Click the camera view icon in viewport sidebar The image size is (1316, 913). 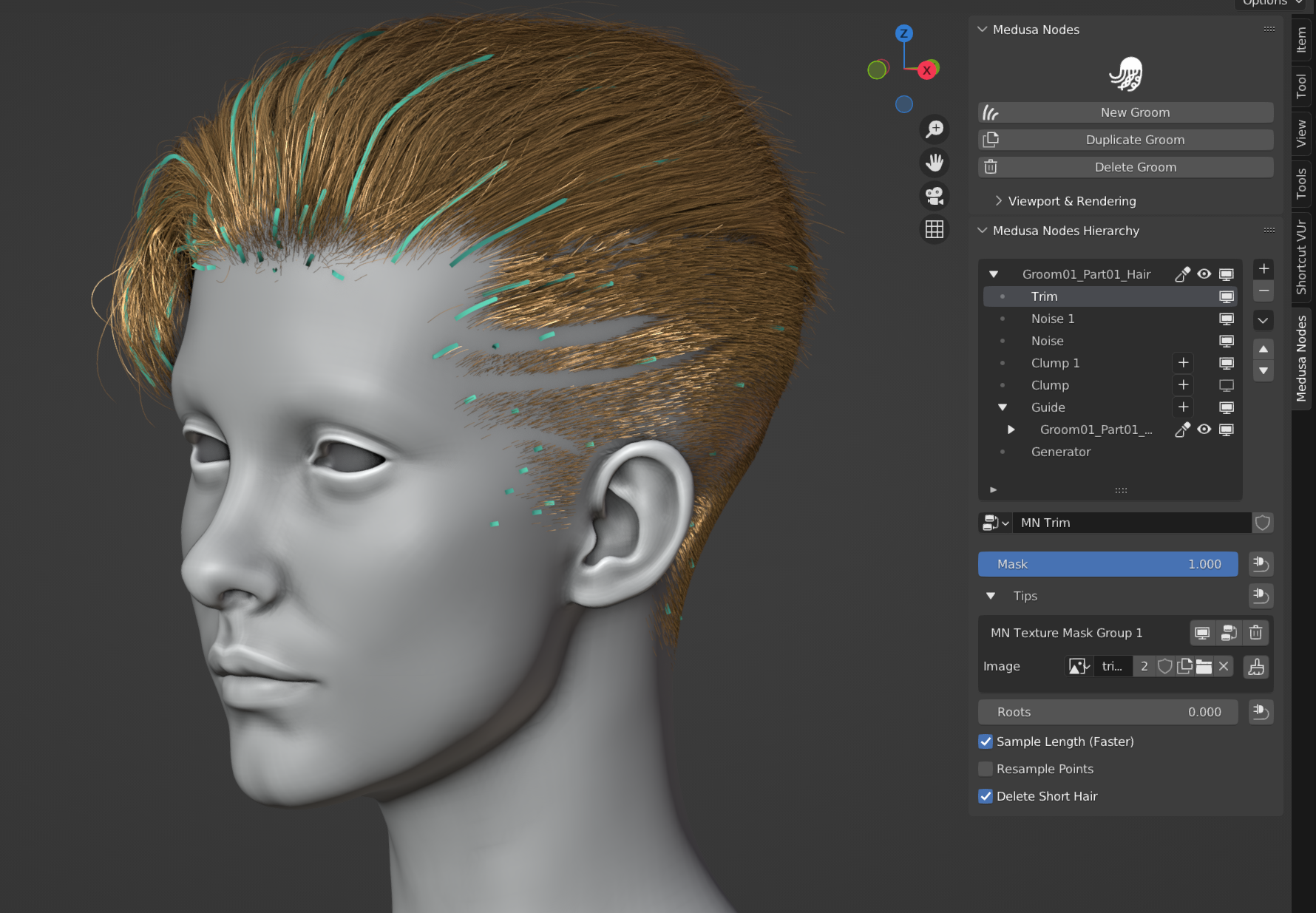(934, 195)
